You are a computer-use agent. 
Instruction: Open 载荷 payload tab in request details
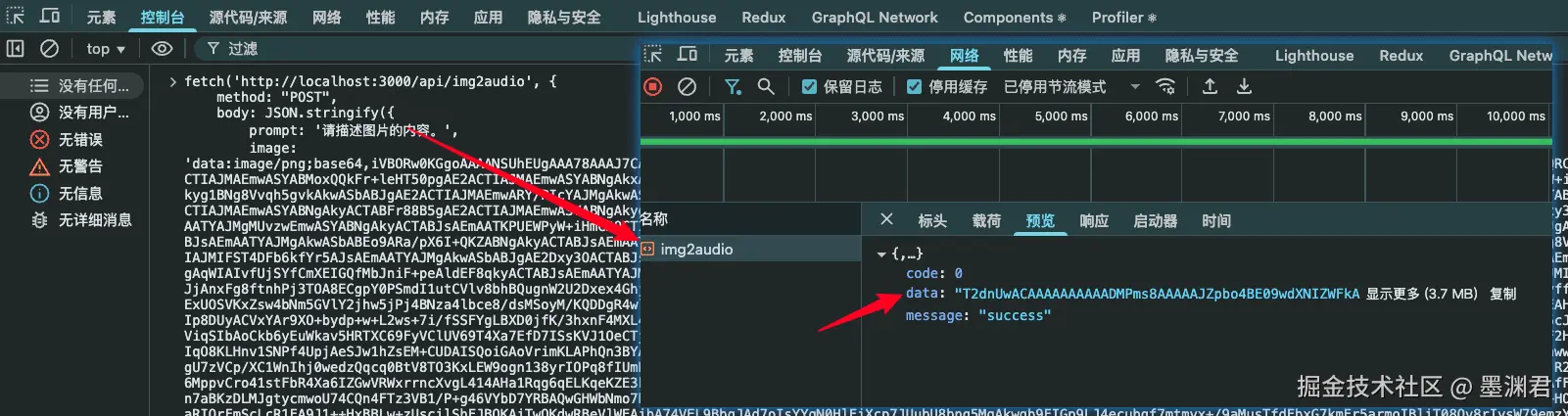[986, 221]
